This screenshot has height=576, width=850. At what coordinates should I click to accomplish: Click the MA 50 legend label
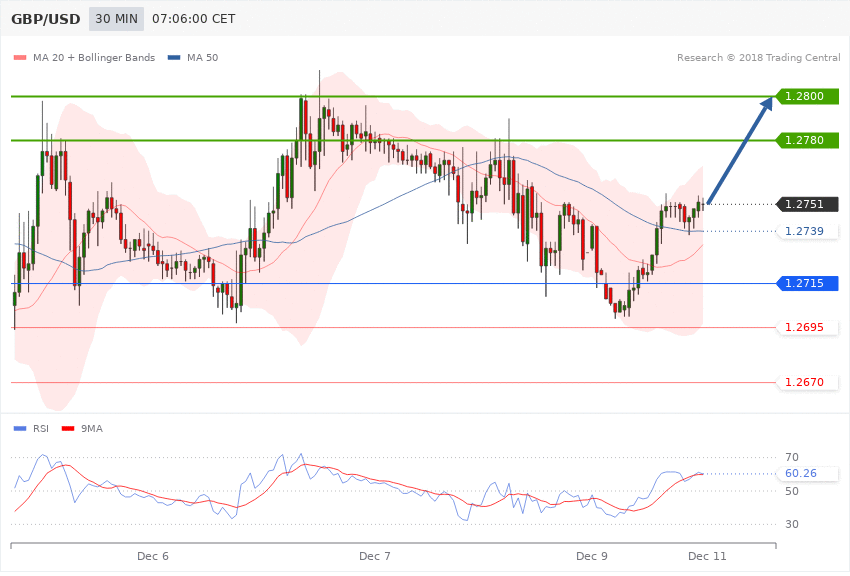[202, 57]
